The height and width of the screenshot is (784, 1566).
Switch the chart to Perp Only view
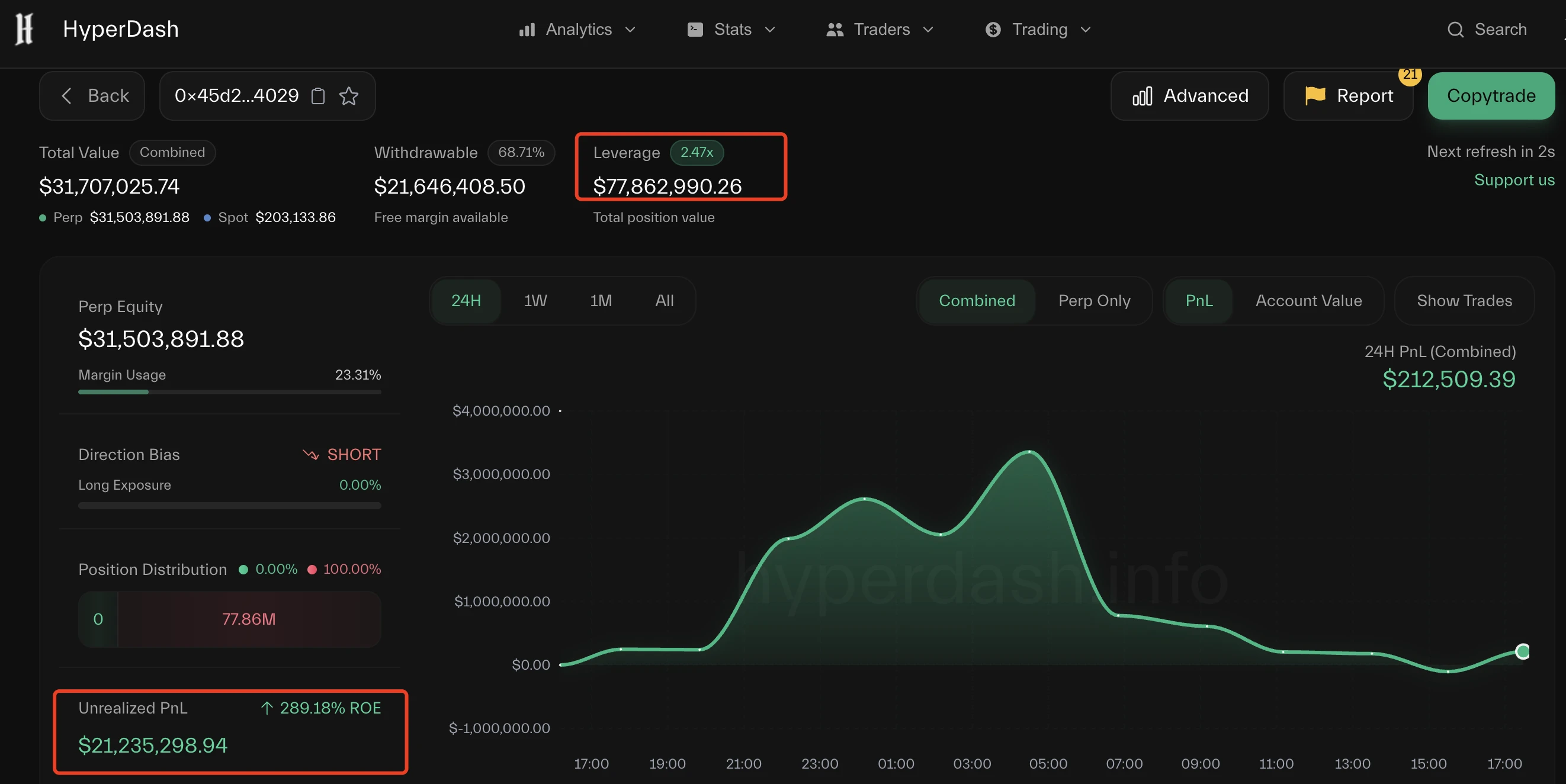(1095, 300)
